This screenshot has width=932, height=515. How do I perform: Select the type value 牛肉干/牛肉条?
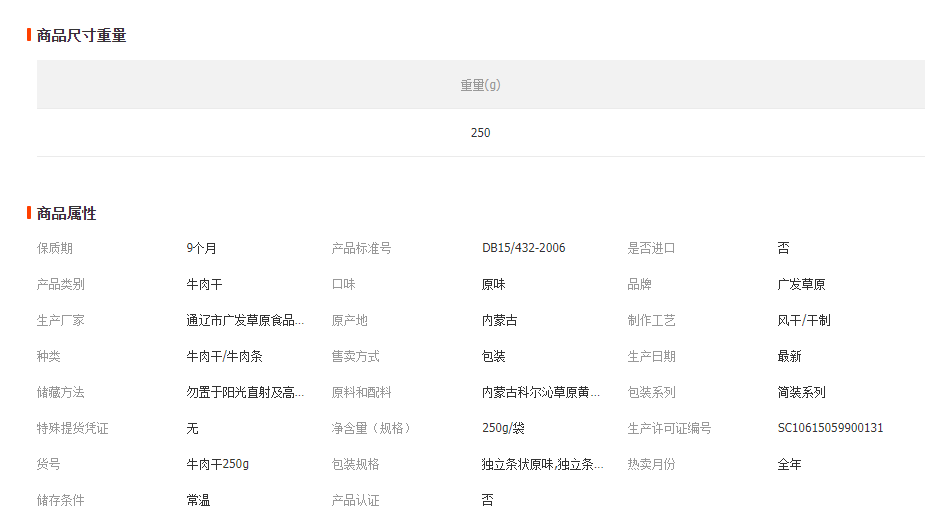[224, 356]
